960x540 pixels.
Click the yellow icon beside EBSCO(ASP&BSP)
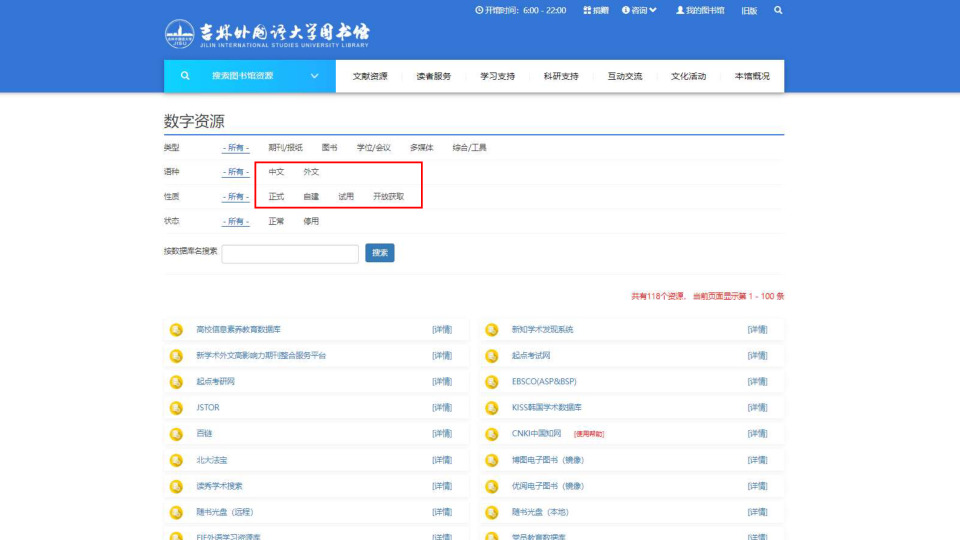pos(492,382)
